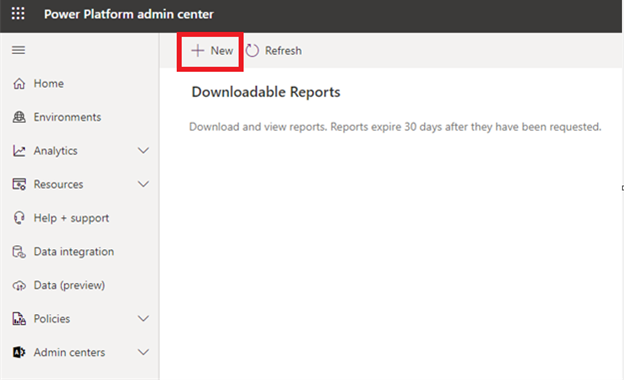The image size is (624, 380).
Task: Click the plus icon beside New
Action: click(x=197, y=51)
